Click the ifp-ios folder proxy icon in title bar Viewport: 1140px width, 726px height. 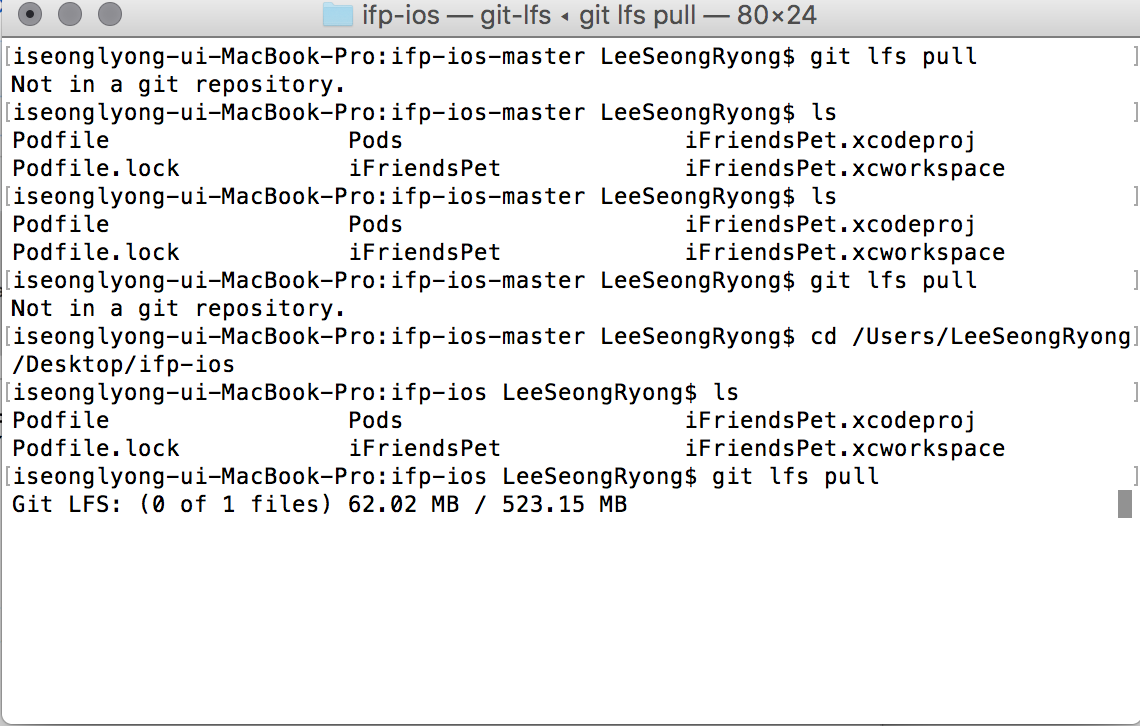[337, 15]
